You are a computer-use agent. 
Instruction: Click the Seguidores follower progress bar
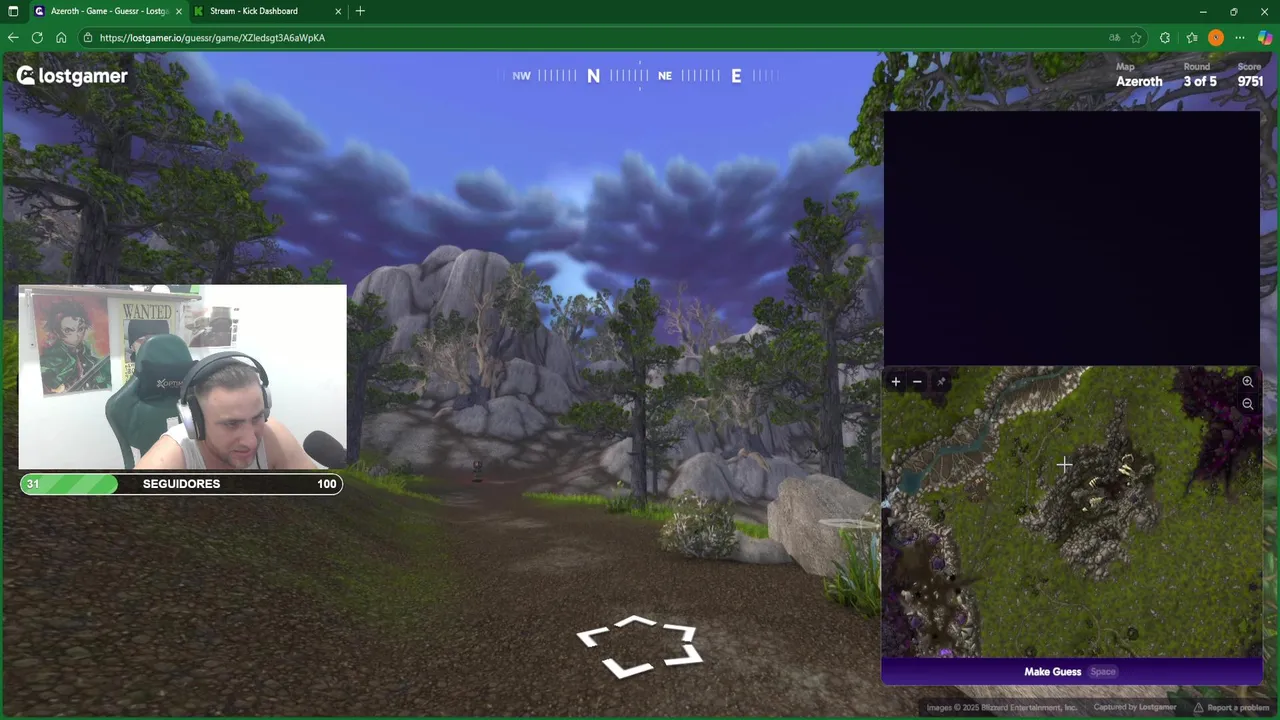[181, 484]
